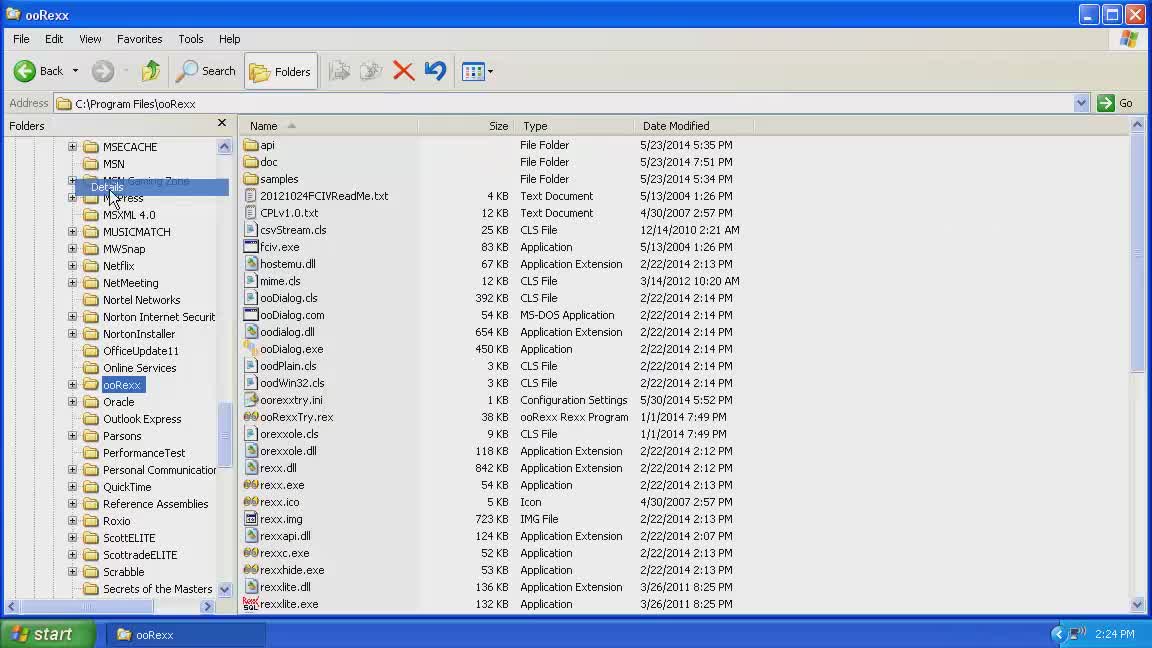Expand the ooRexx folder node
1152x648 pixels.
point(72,385)
